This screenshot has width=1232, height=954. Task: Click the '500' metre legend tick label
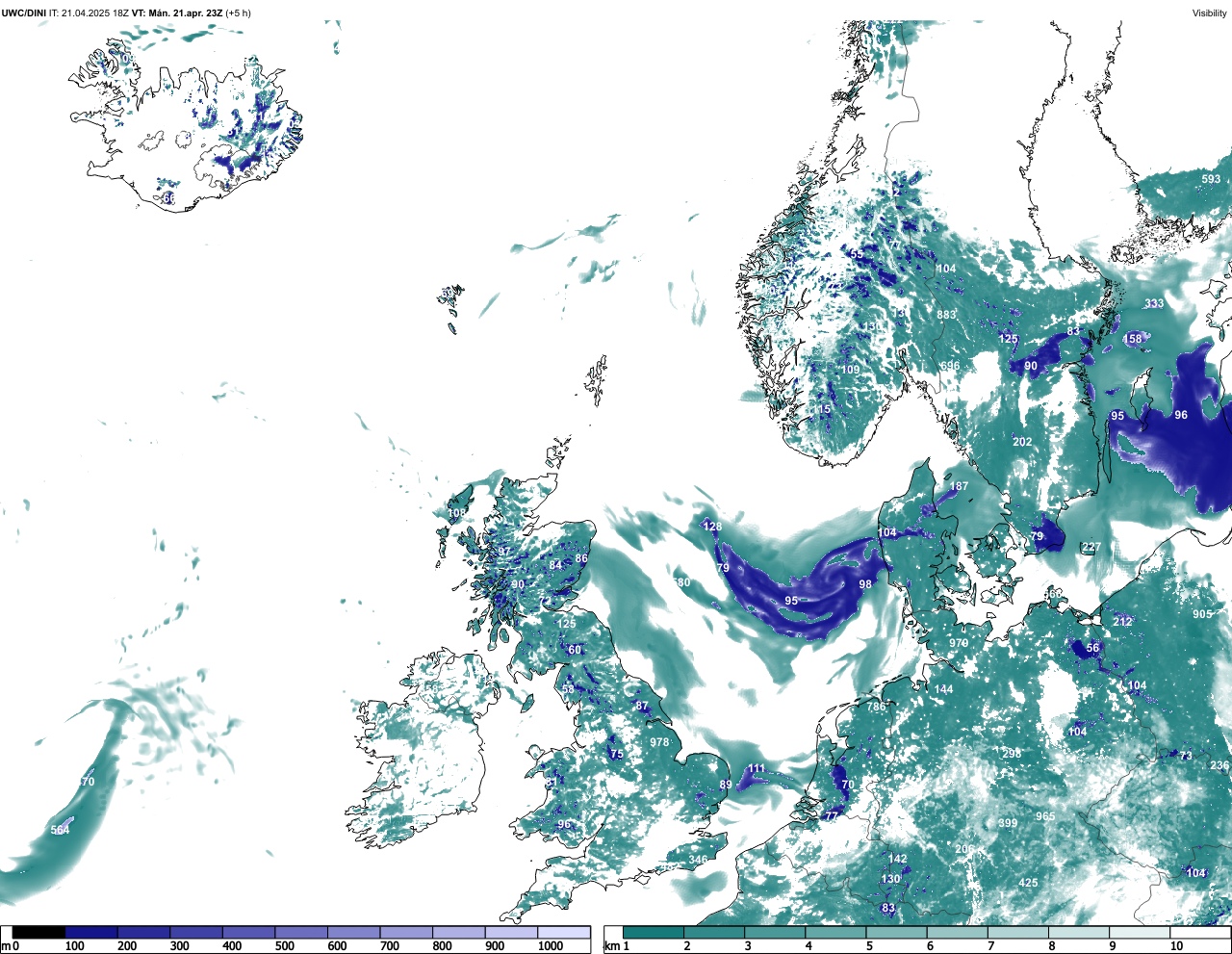284,946
